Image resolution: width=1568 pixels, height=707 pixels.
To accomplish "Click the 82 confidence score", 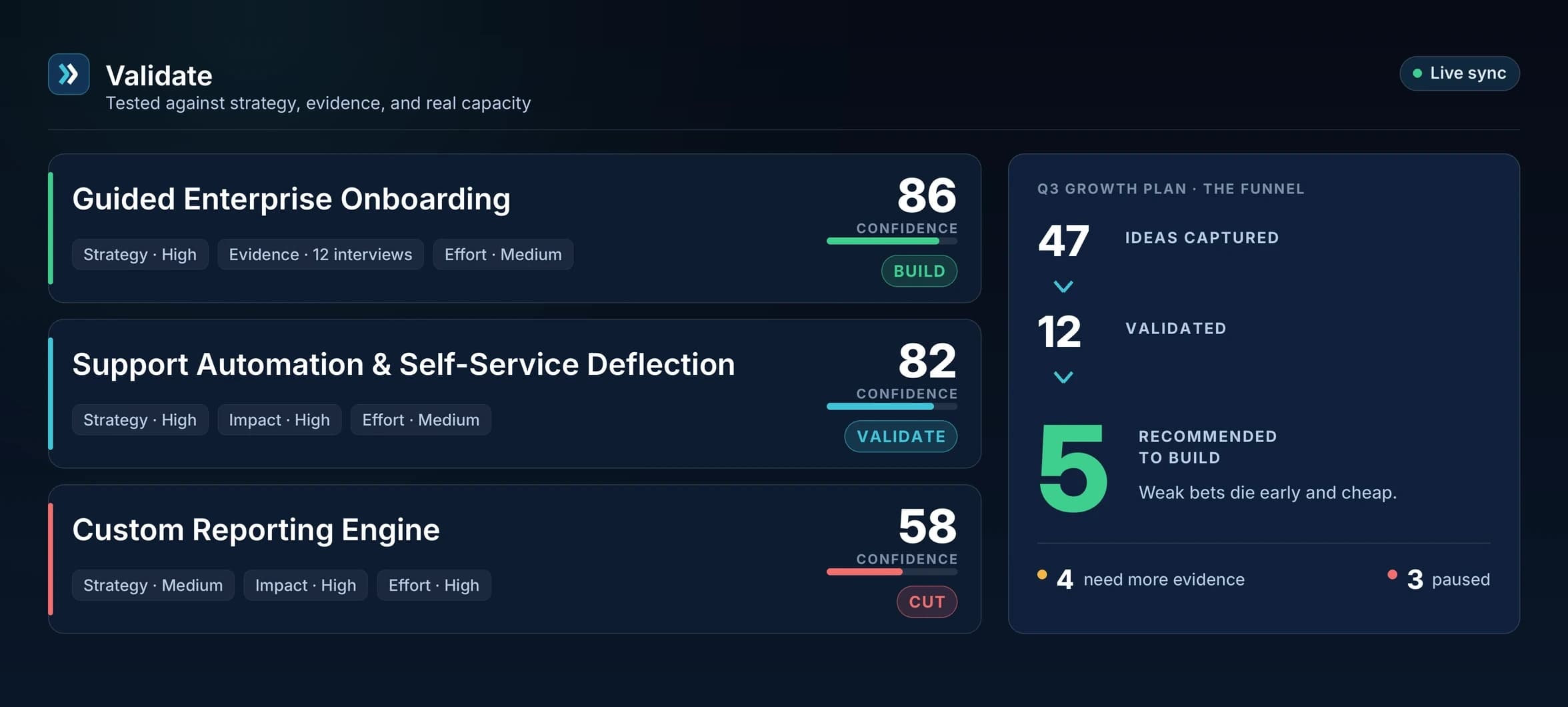I will (927, 361).
